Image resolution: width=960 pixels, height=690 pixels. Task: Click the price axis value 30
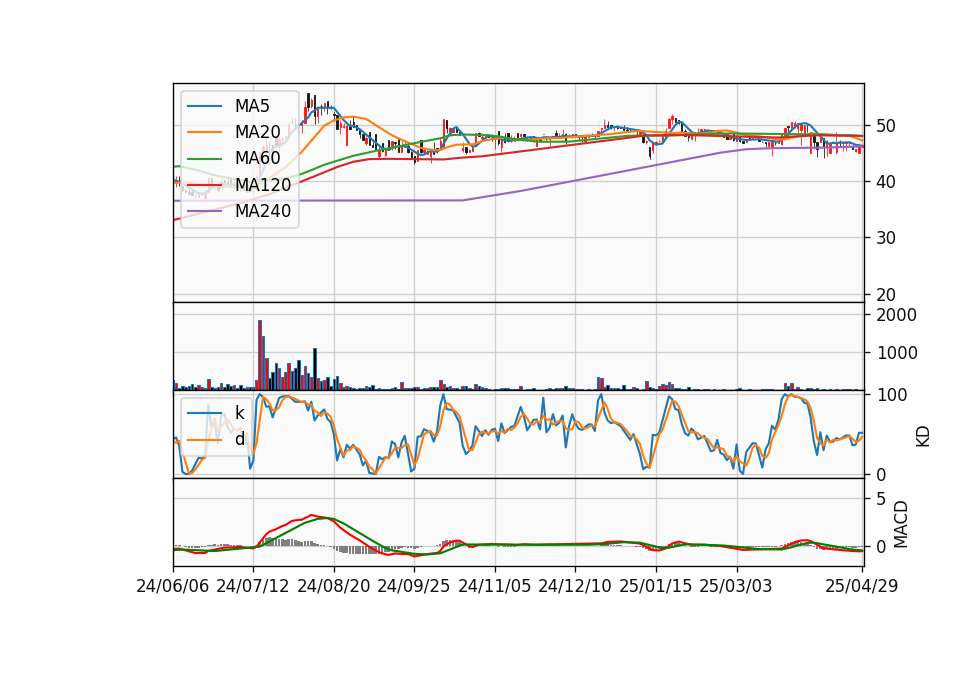(x=886, y=238)
